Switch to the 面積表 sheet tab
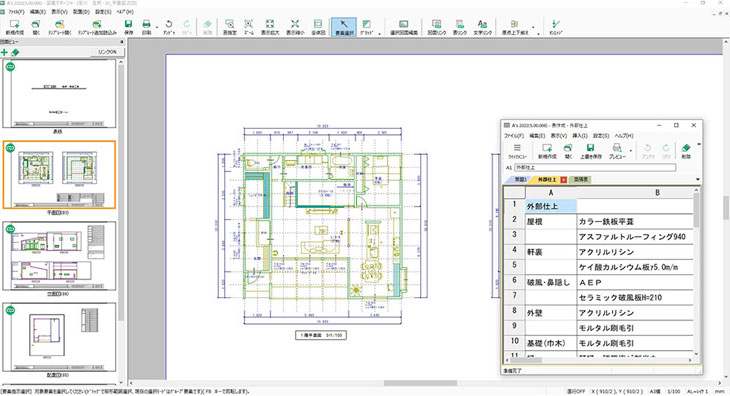The height and width of the screenshot is (396, 730). pos(581,180)
